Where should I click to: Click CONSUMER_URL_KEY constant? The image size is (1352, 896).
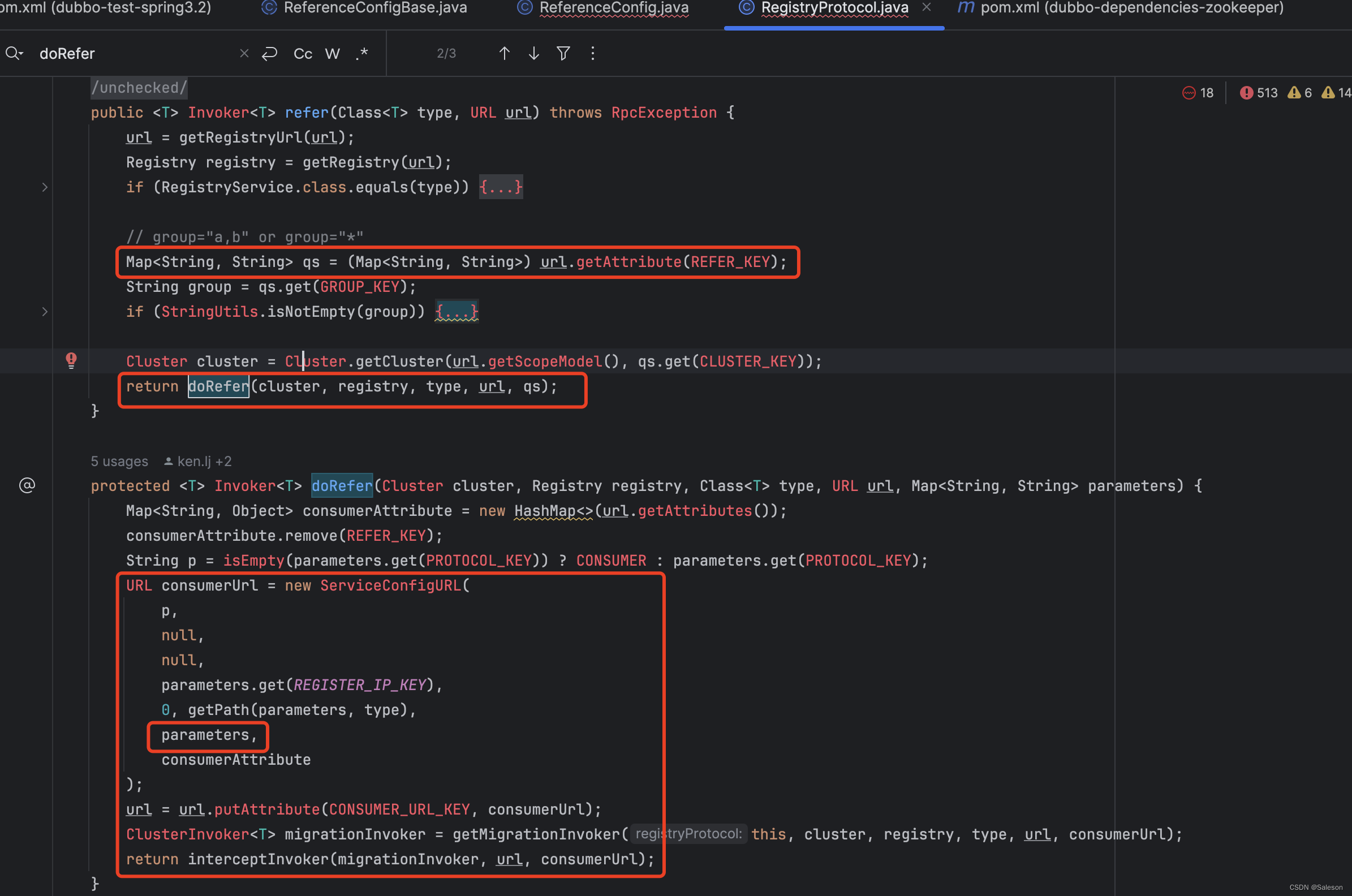coord(399,809)
